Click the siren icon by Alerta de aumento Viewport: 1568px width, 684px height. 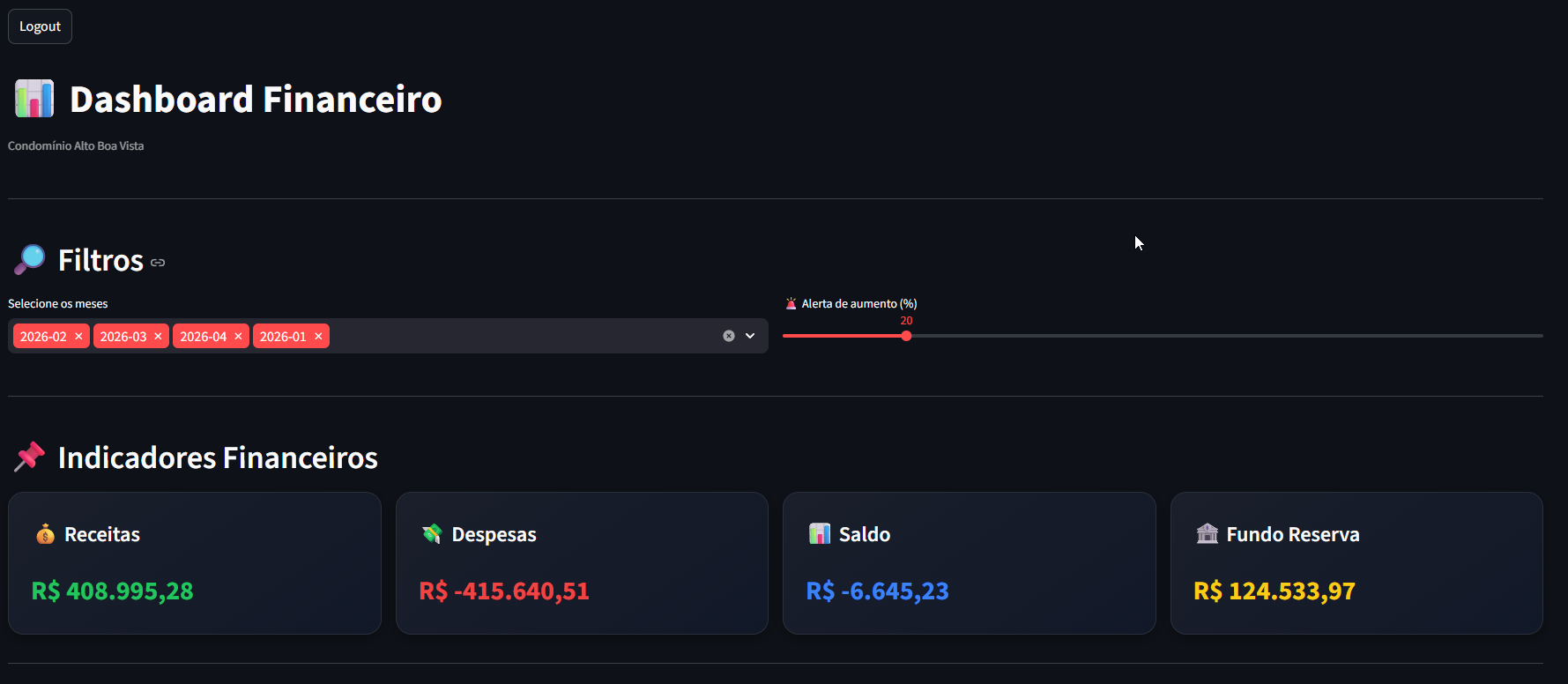[x=791, y=303]
